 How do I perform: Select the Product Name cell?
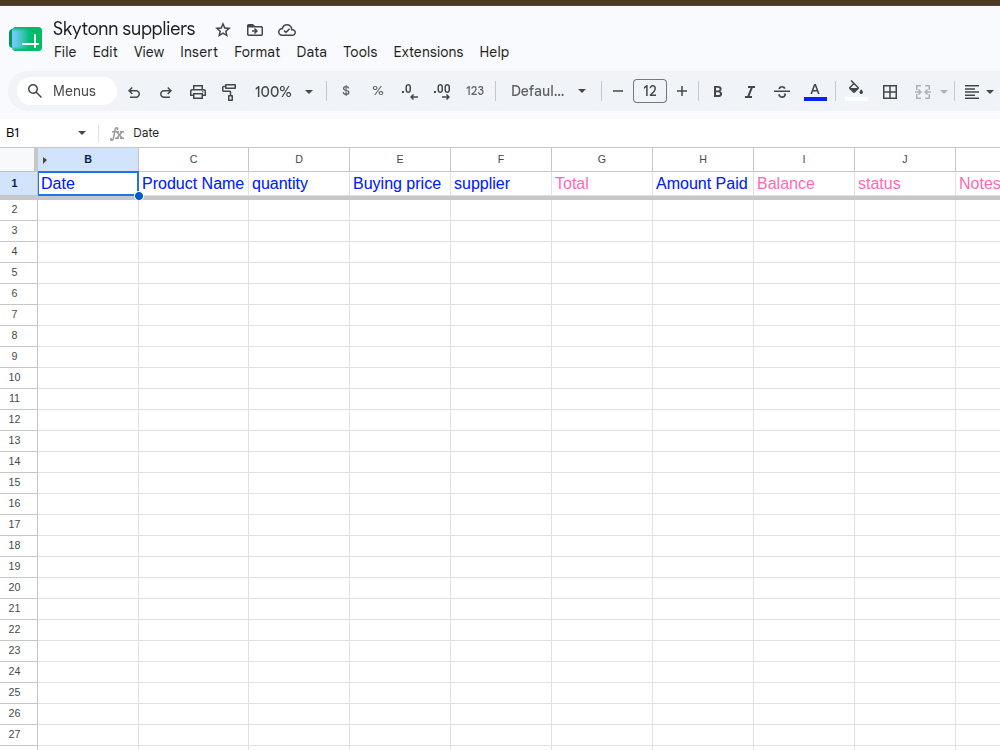[193, 184]
